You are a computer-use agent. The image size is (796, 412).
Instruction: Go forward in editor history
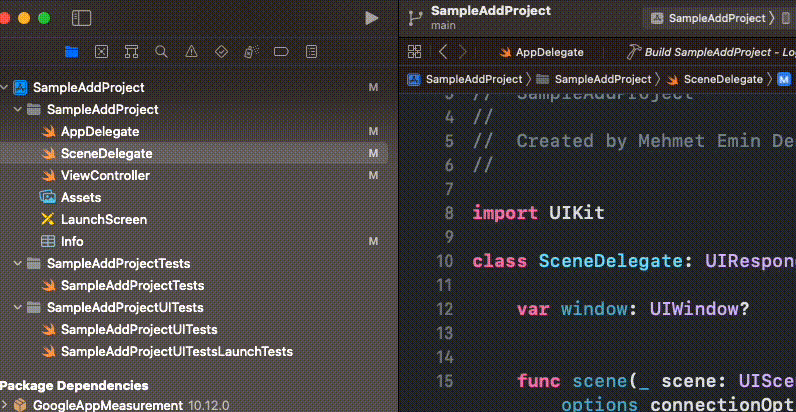463,51
